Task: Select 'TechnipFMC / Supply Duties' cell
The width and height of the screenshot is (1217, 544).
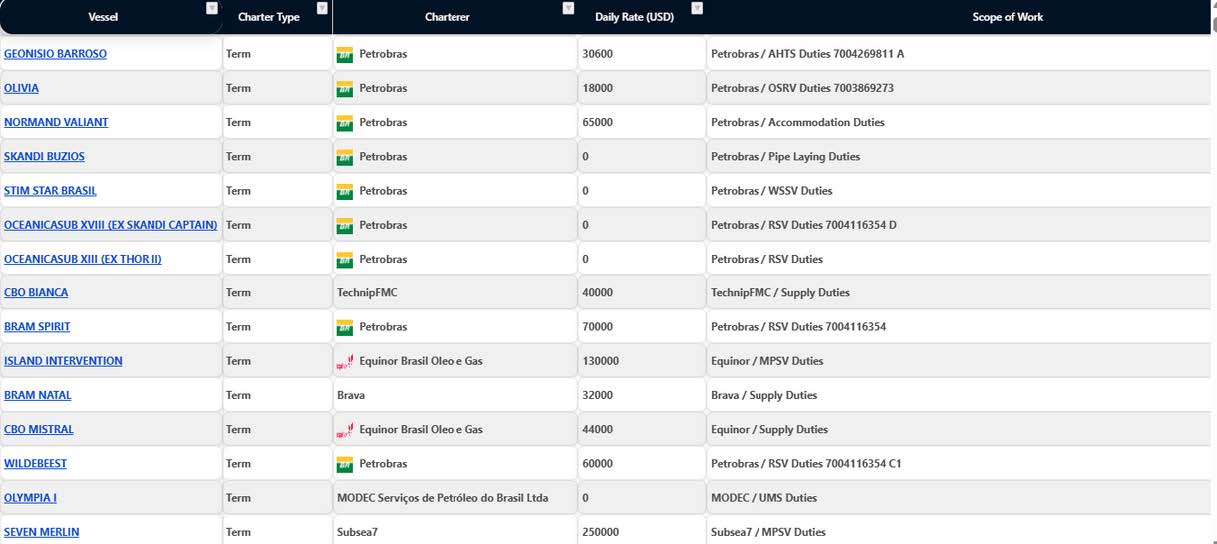Action: pos(961,293)
